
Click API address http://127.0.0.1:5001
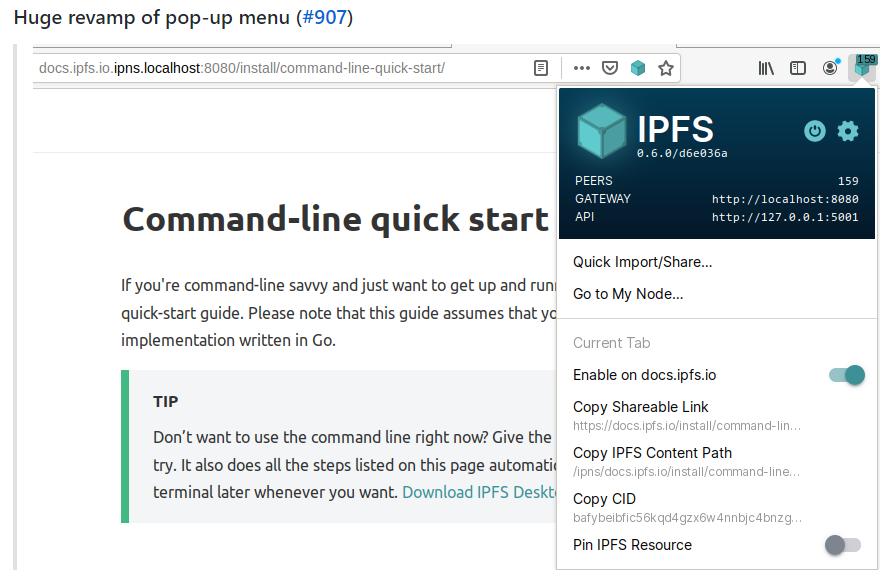tap(785, 217)
